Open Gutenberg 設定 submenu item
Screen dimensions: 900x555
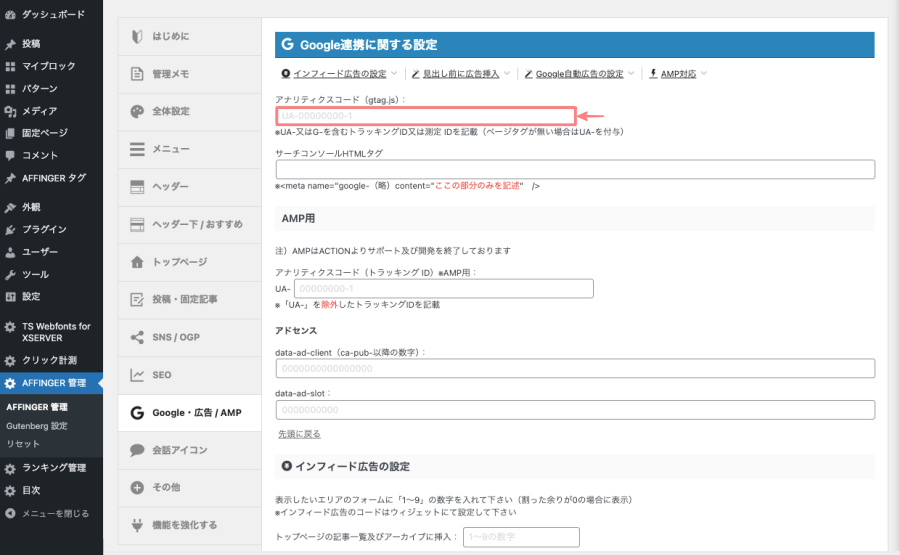(37, 426)
